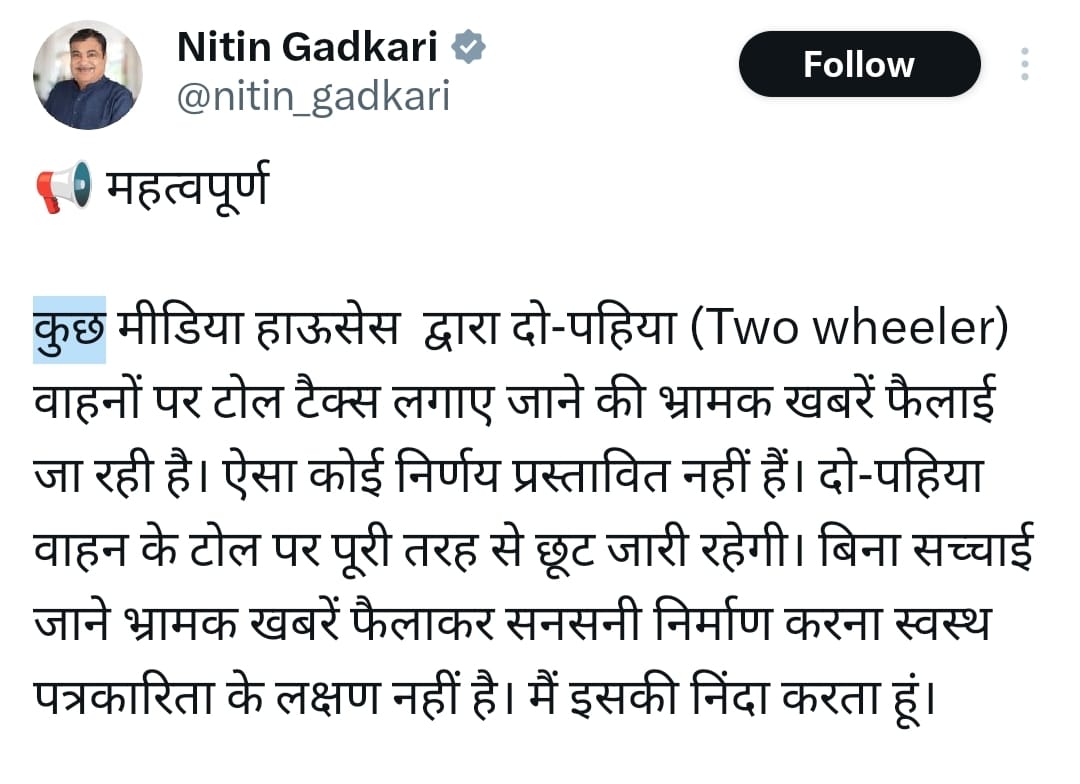Open the @nitin_gadkari handle link
The height and width of the screenshot is (784, 1080).
[313, 96]
